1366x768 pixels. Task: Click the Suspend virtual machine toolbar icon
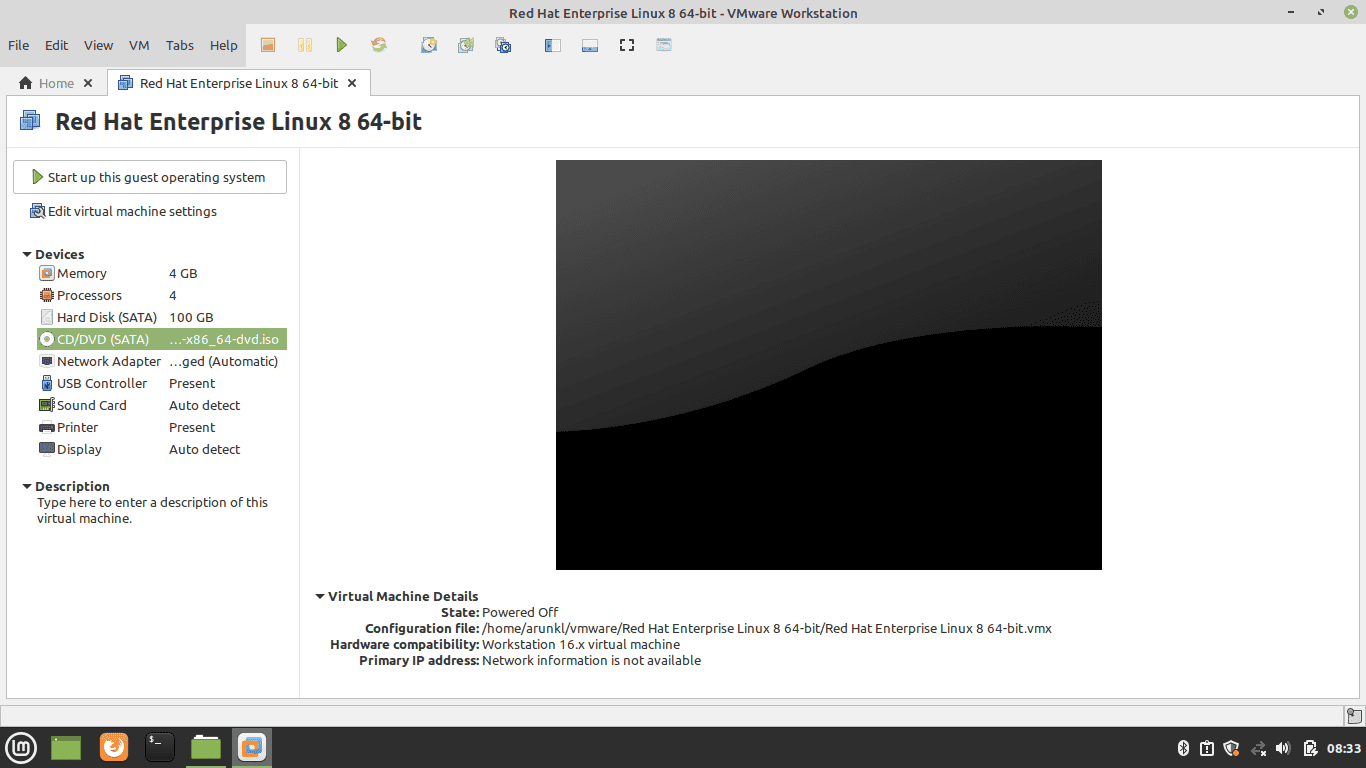267,45
